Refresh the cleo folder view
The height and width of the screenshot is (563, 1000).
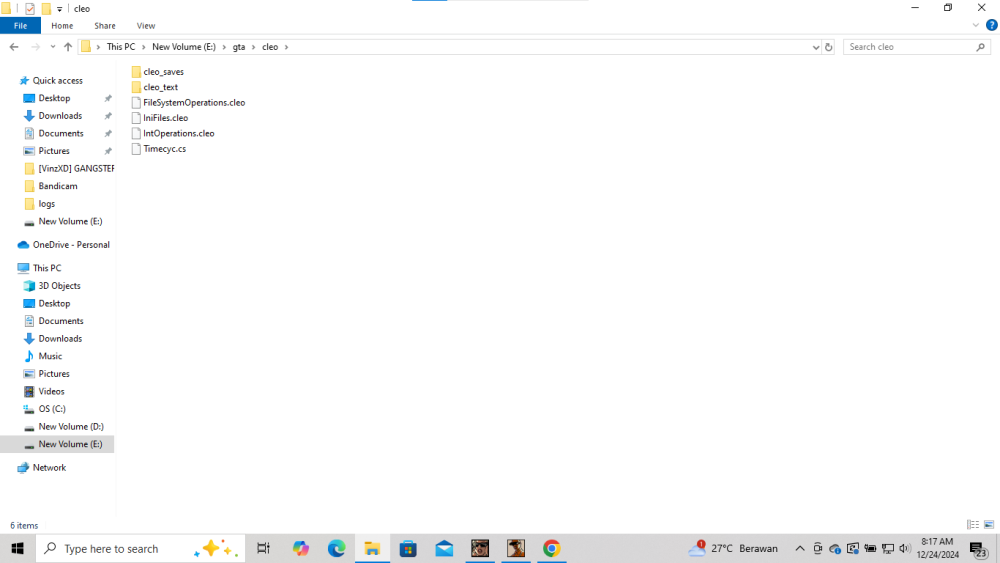[828, 47]
